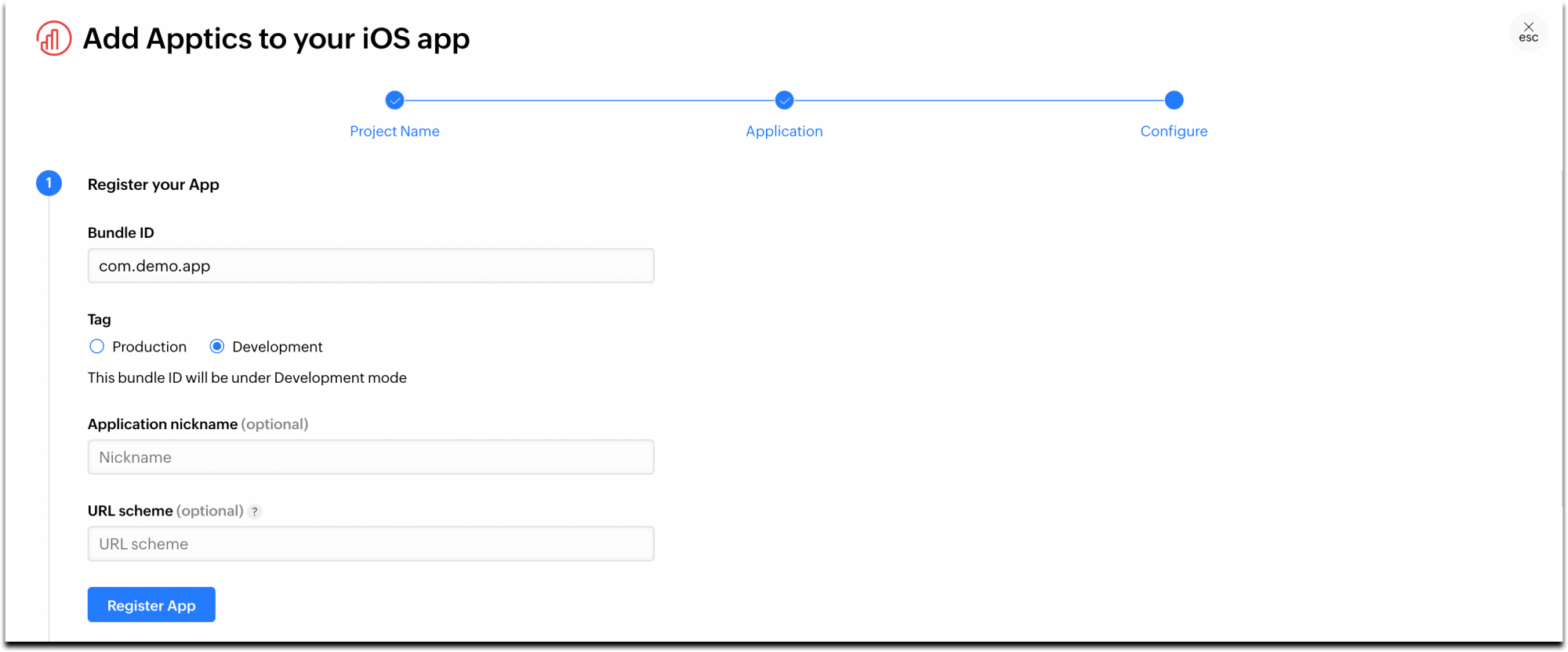Click the Application step checkmark
Screen dimensions: 1568x652
click(x=784, y=100)
